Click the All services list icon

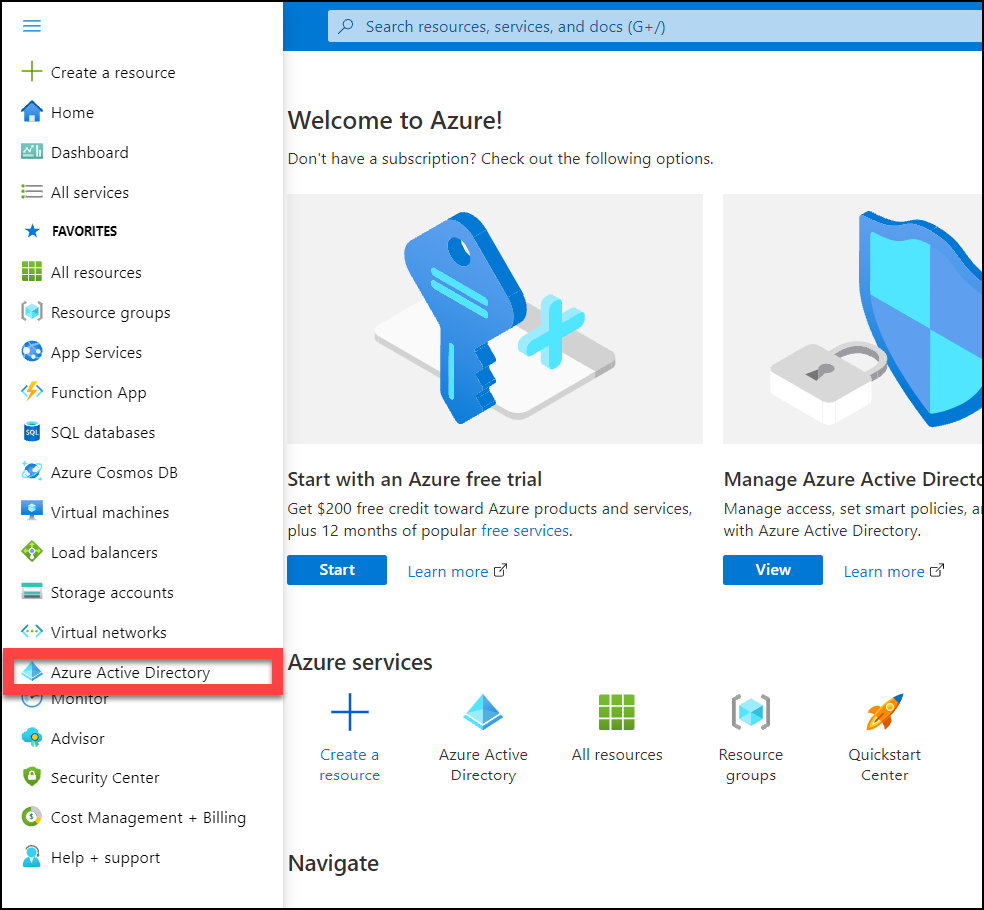31,191
